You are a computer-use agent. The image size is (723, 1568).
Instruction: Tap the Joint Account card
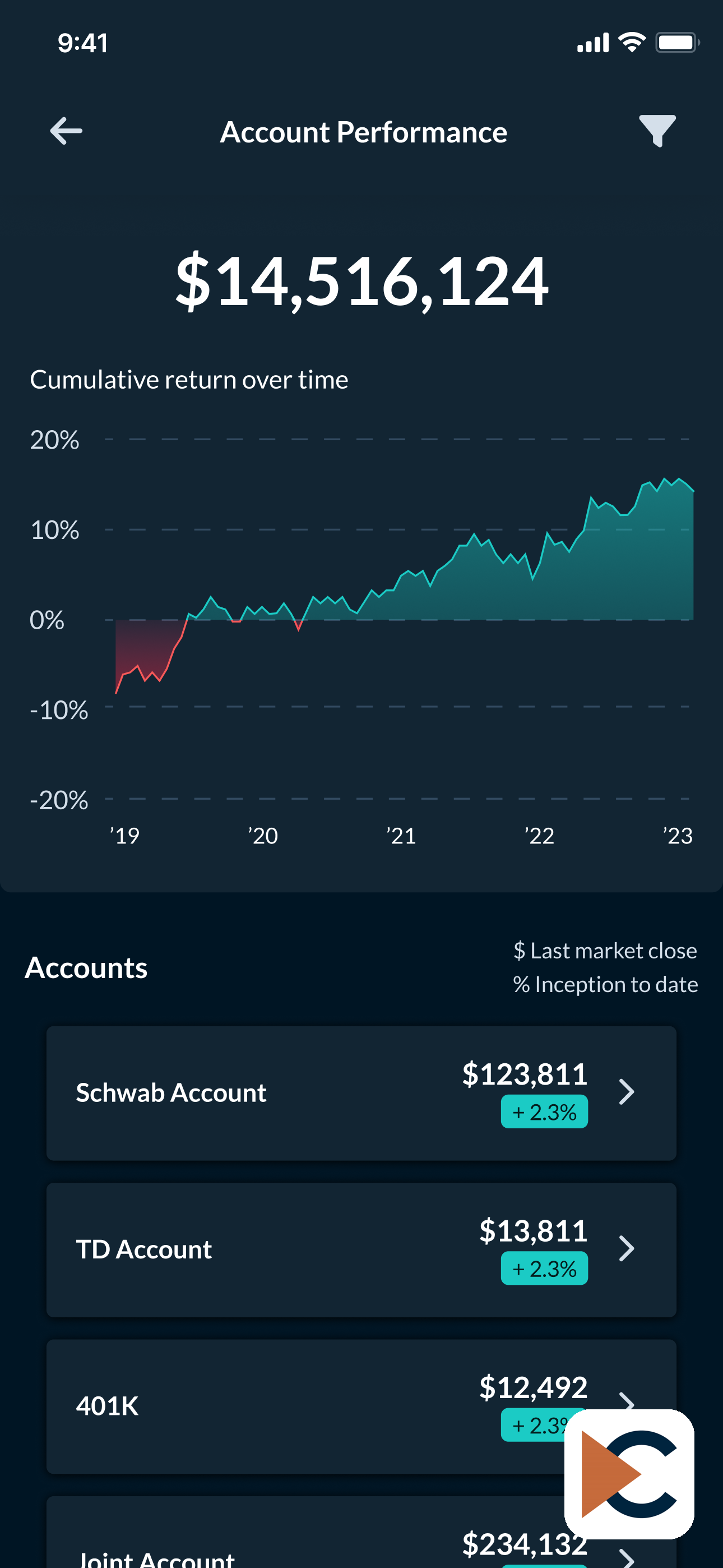point(361,1532)
